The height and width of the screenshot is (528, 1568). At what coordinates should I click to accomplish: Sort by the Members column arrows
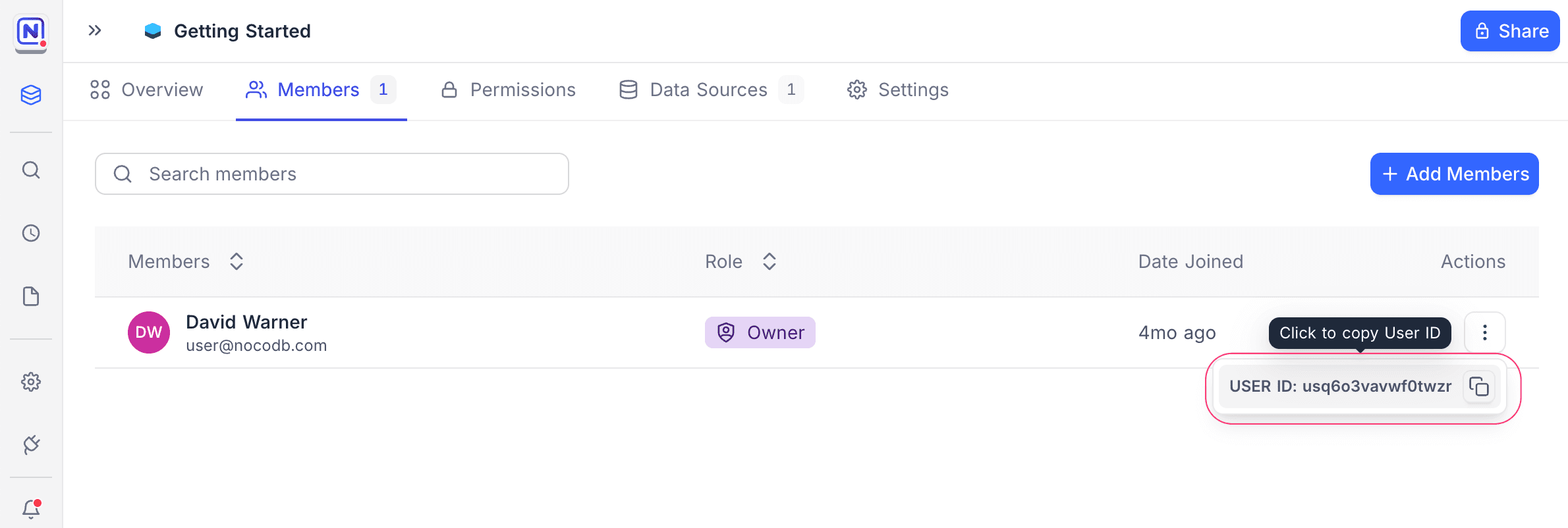click(237, 261)
